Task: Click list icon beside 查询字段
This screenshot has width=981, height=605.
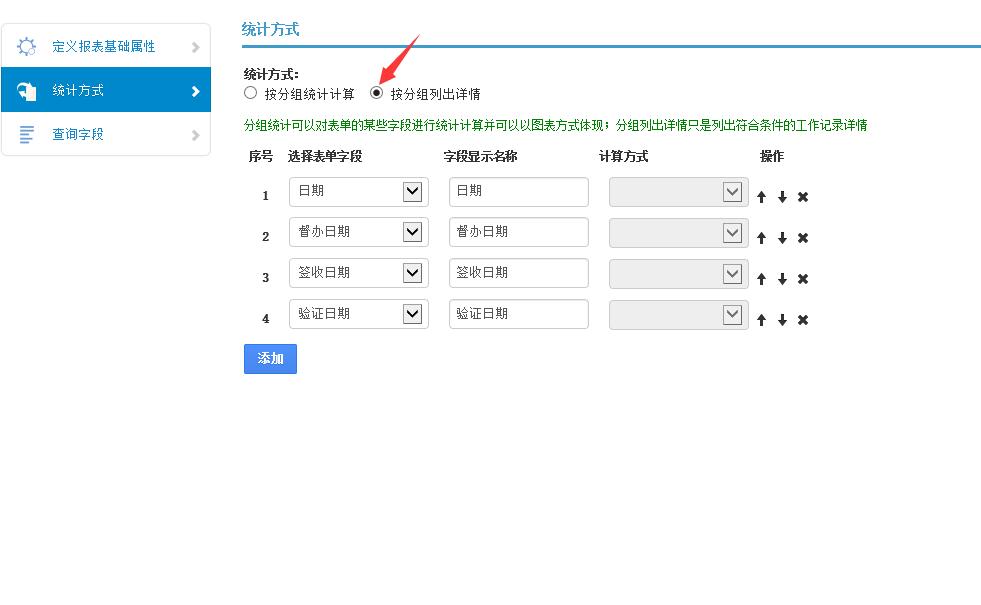Action: (x=26, y=135)
